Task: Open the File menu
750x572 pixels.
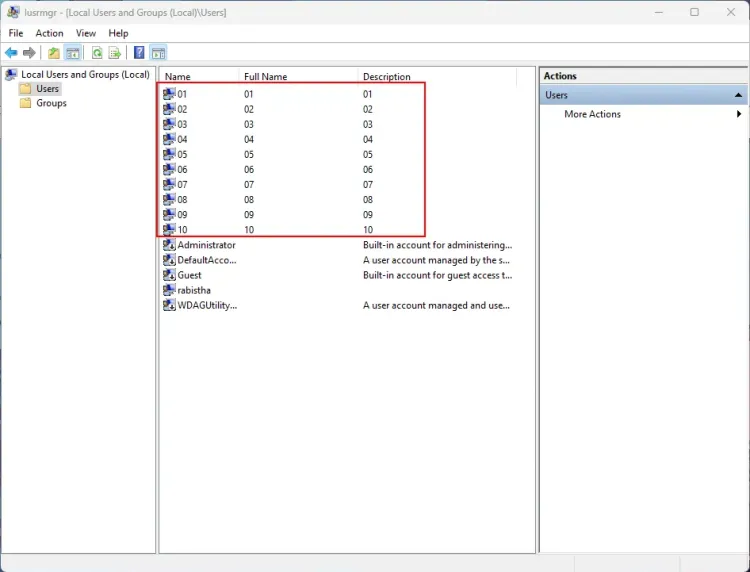Action: [16, 33]
